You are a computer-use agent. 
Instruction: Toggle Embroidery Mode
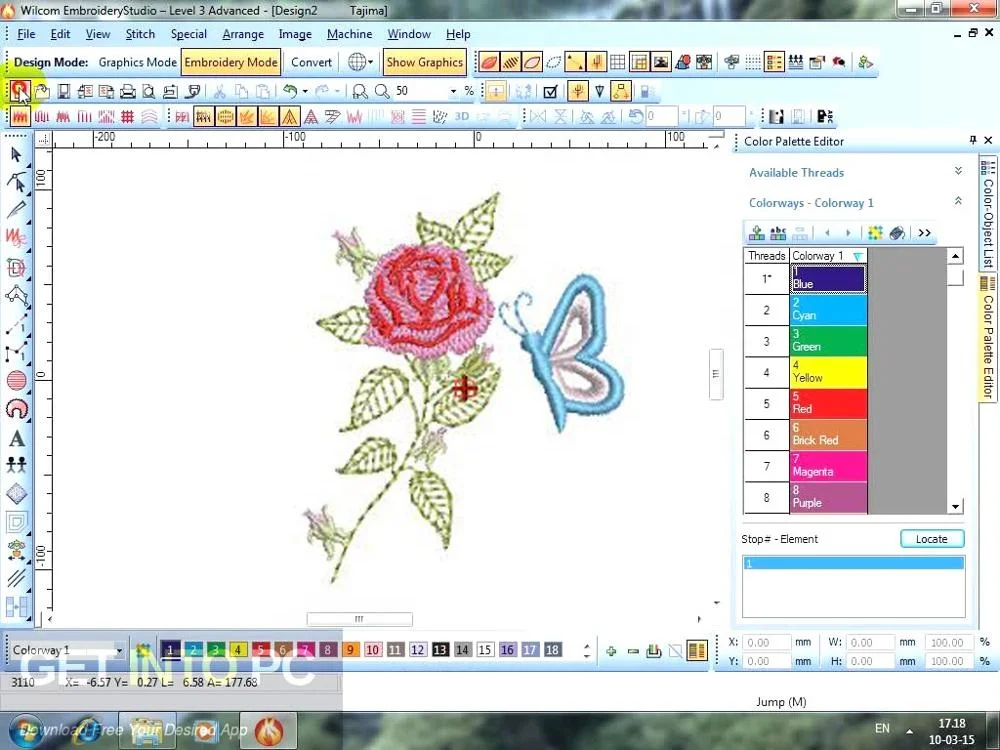(231, 62)
